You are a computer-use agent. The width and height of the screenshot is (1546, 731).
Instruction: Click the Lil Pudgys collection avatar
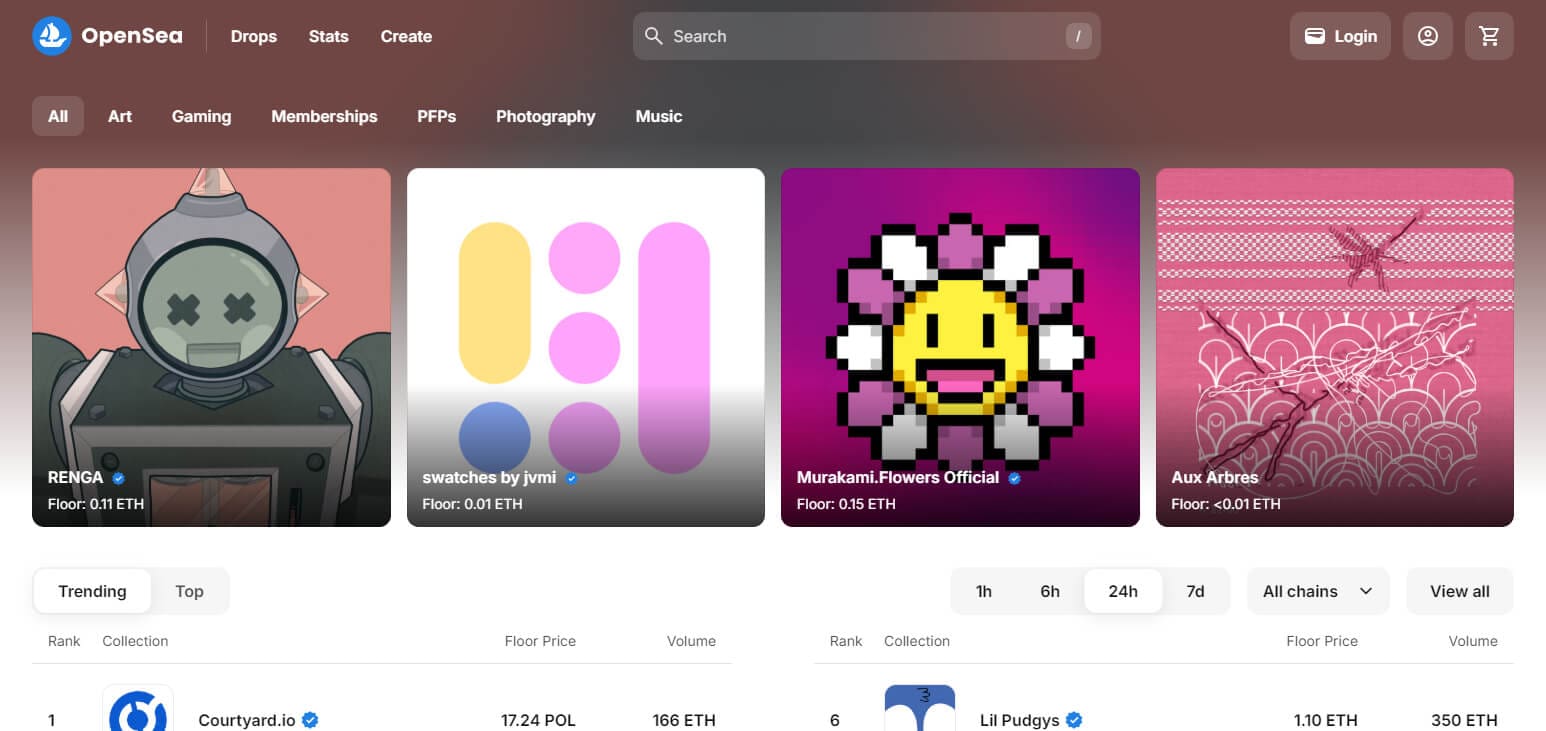(919, 710)
